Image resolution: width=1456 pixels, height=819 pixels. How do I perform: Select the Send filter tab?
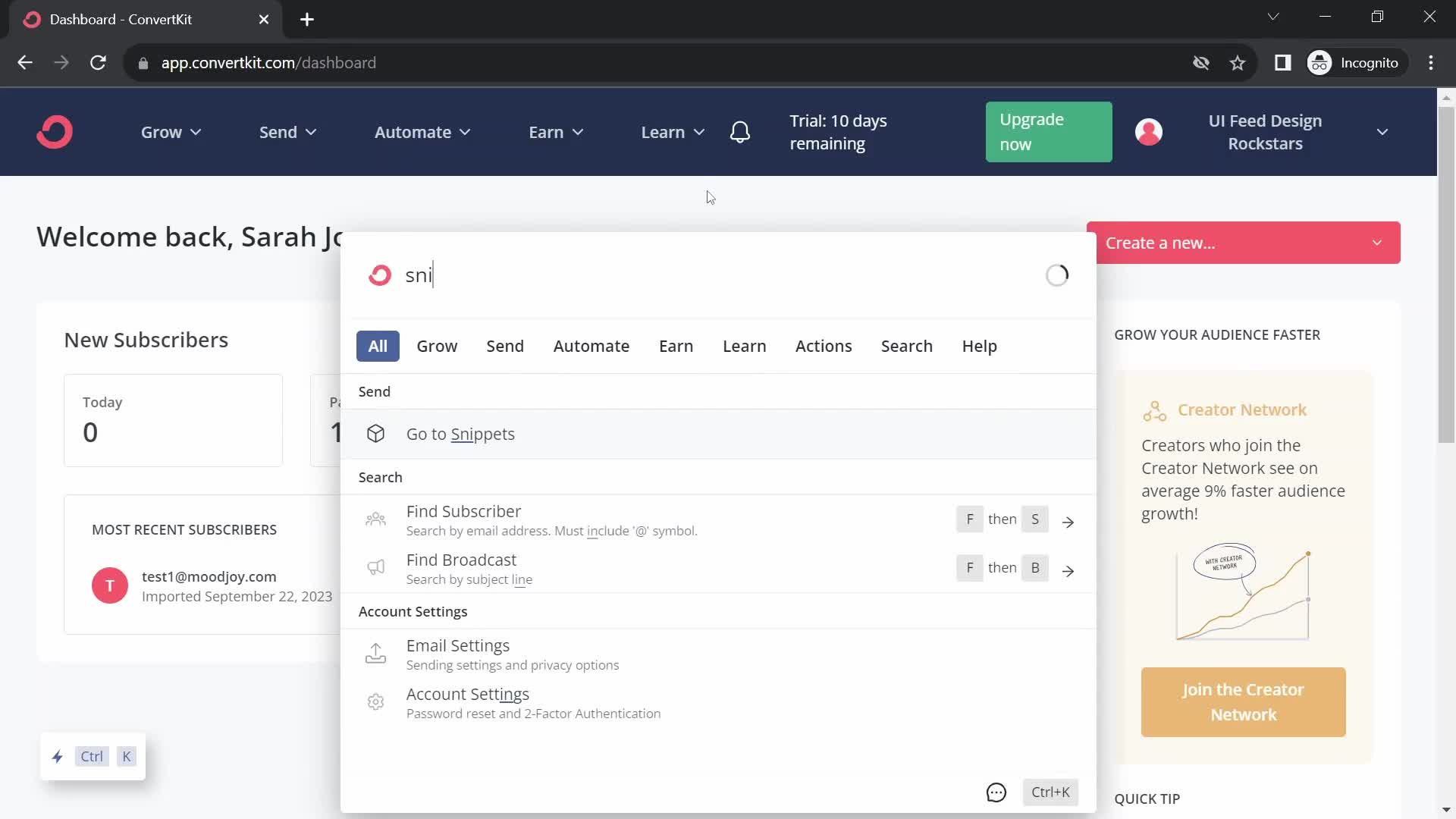505,346
